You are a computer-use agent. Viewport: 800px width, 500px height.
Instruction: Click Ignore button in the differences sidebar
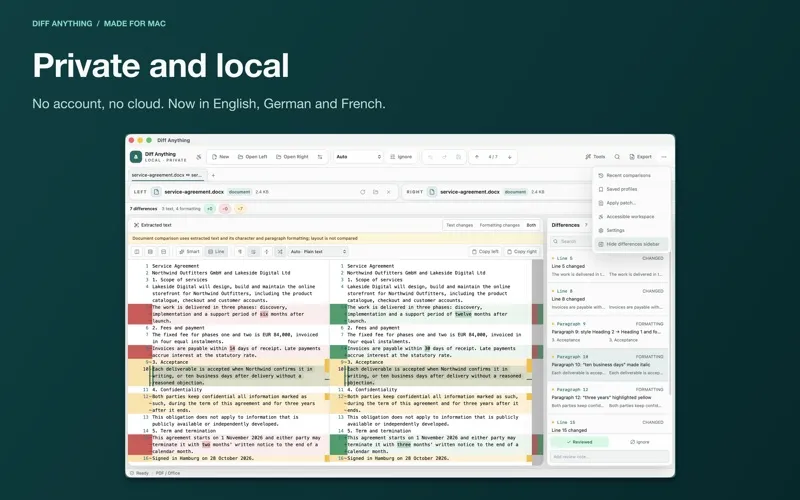(639, 442)
